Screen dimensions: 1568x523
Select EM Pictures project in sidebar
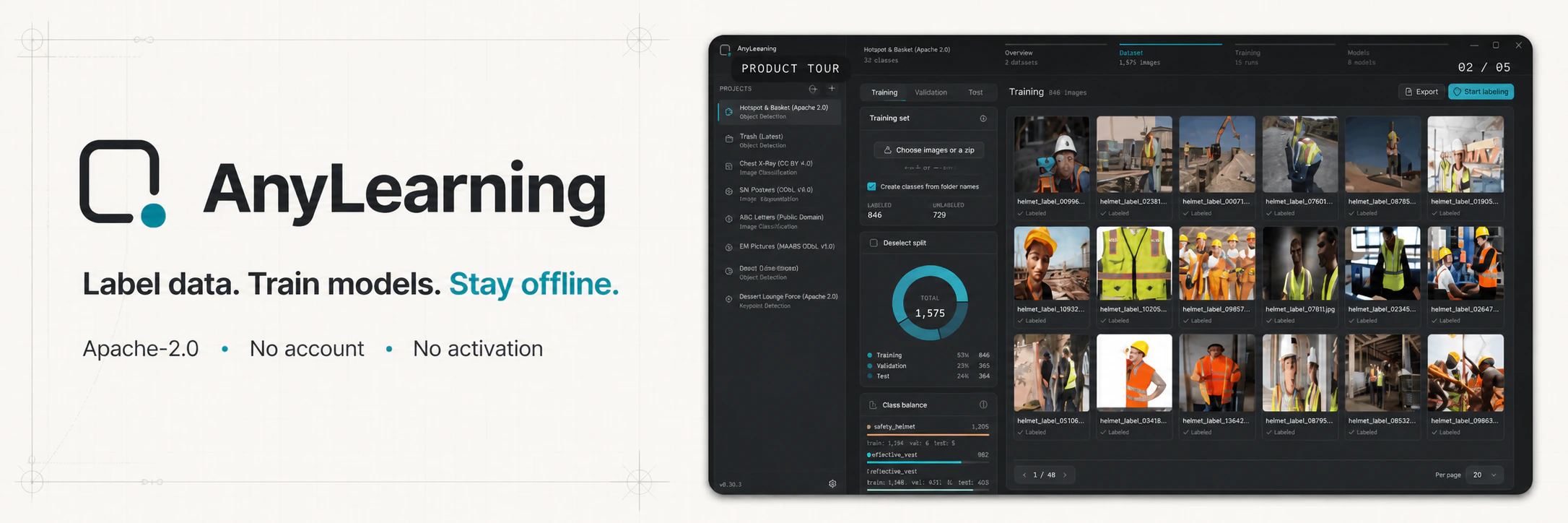pyautogui.click(x=780, y=247)
